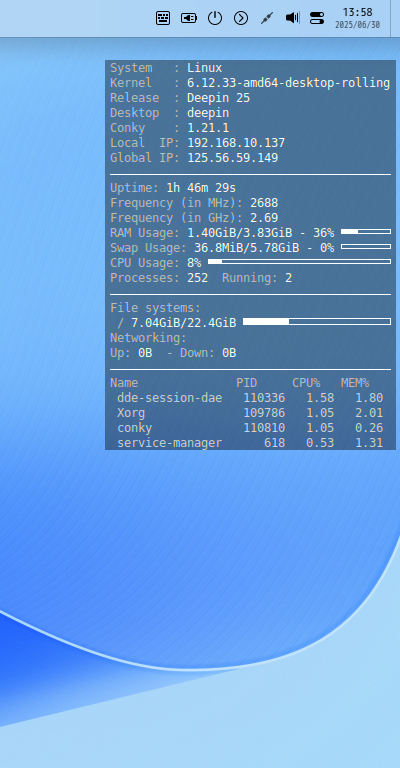Click PID 110336
This screenshot has width=400, height=768.
[264, 398]
